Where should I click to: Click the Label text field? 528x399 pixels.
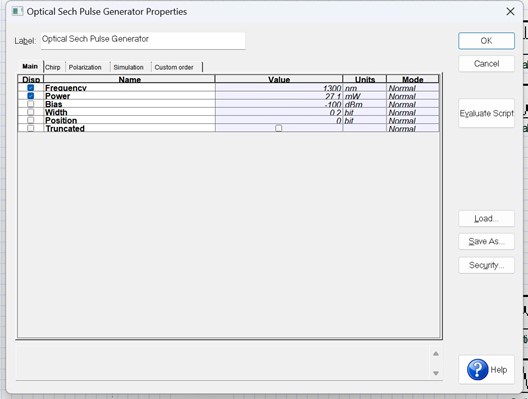pos(143,40)
